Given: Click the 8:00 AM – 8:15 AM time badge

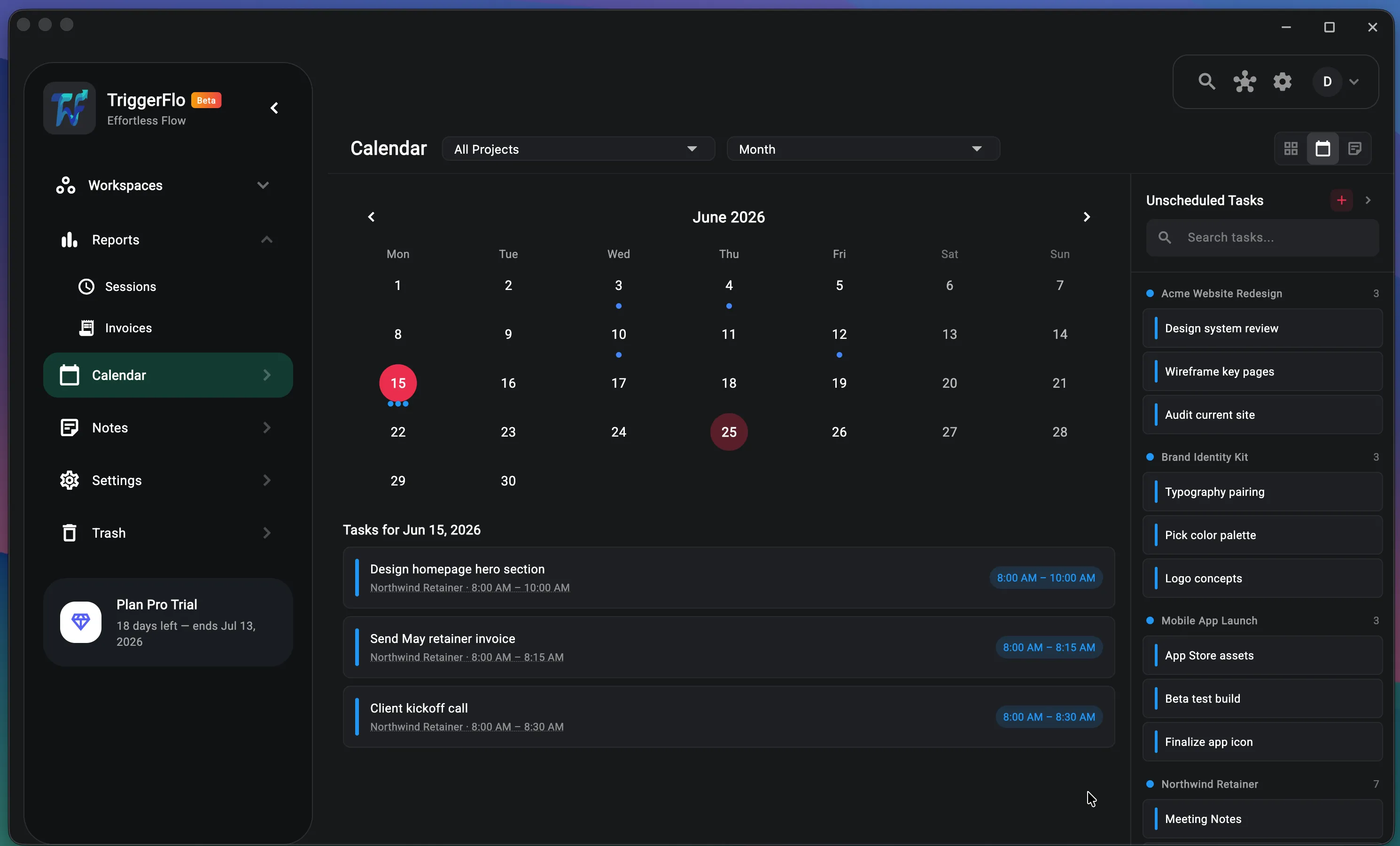Looking at the screenshot, I should click(x=1049, y=647).
